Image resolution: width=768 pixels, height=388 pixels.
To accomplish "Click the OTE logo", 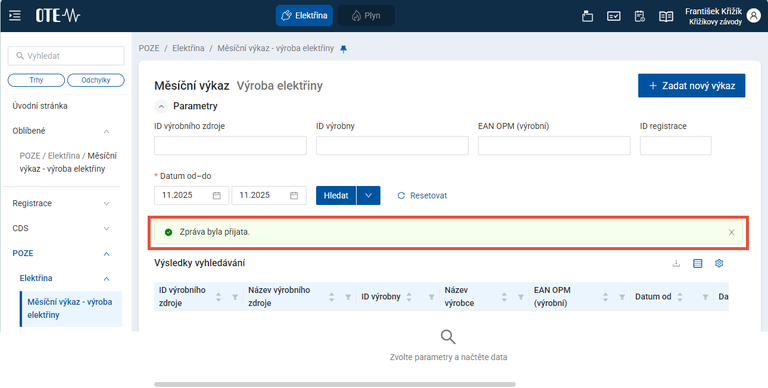I will point(58,16).
